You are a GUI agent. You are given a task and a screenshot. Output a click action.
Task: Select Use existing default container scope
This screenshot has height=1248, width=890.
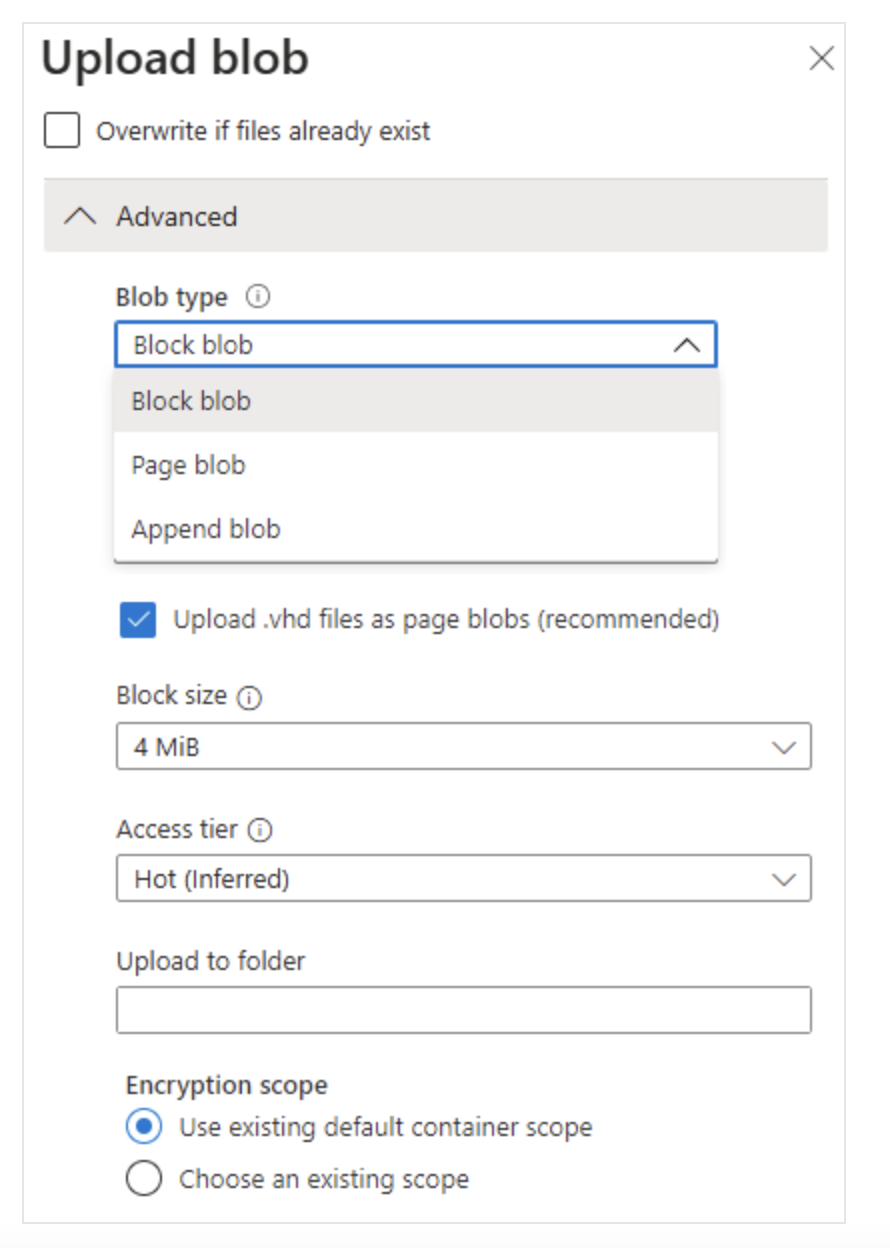pyautogui.click(x=144, y=1127)
